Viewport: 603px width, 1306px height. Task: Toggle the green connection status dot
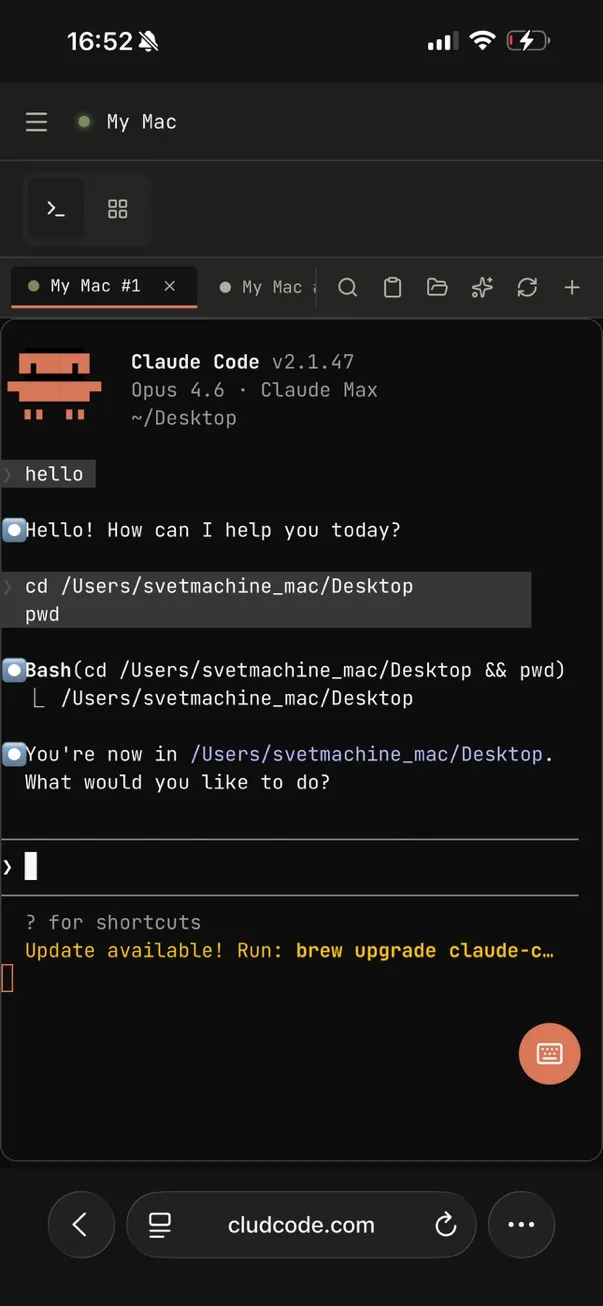pos(83,121)
